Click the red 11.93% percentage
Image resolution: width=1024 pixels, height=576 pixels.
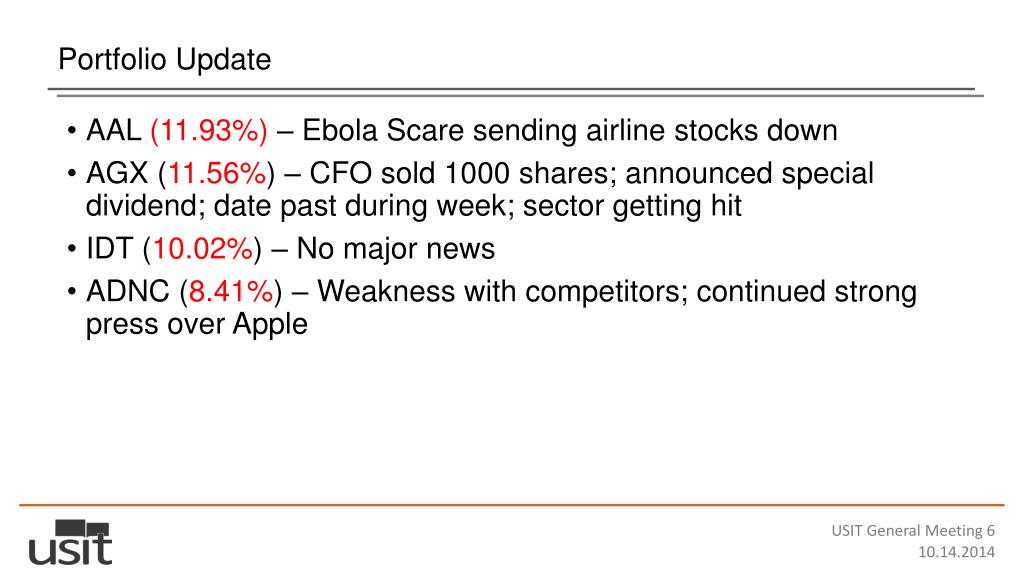tap(209, 131)
